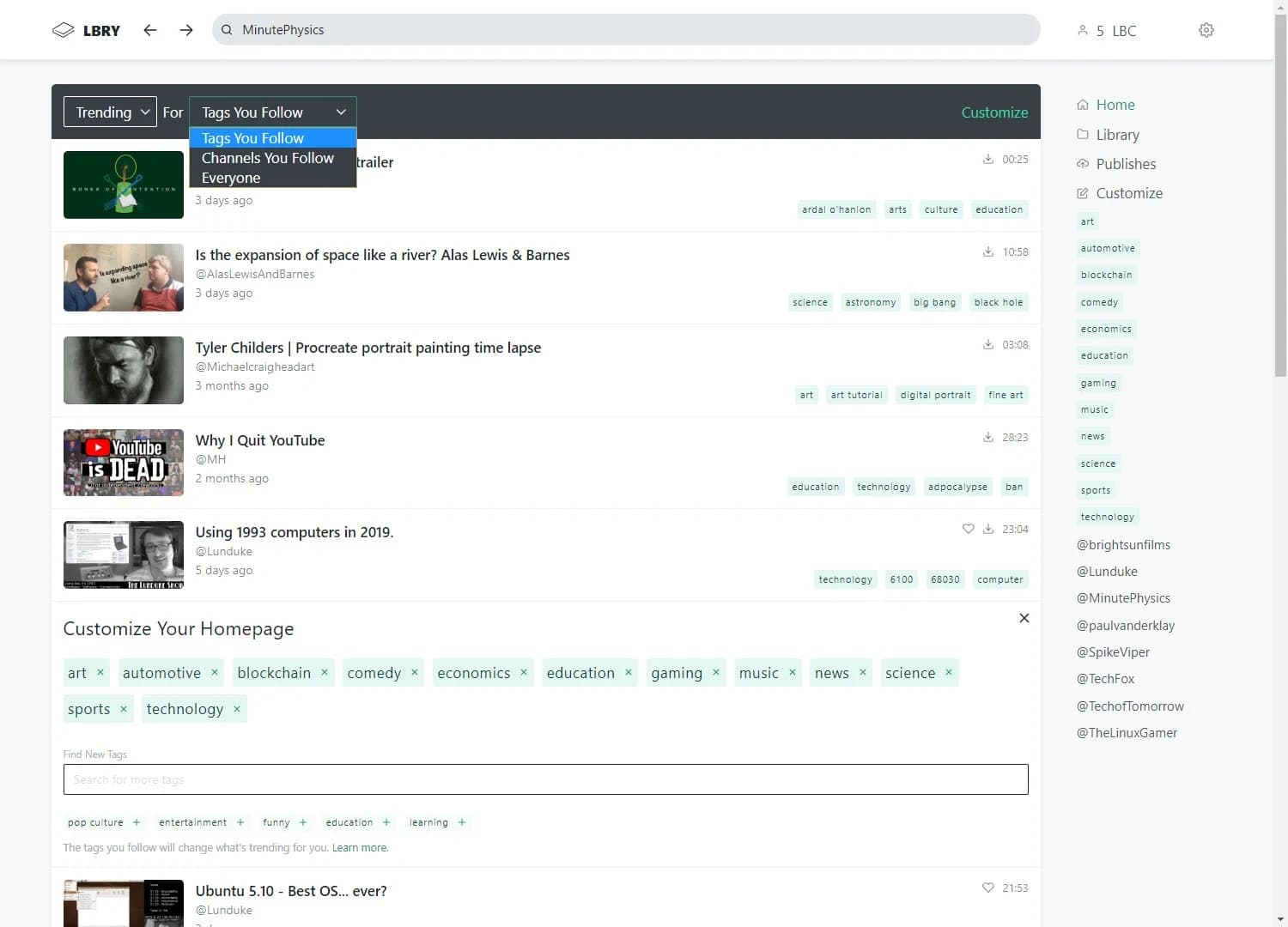Open the Tyler Childers portrait thumbnail
The width and height of the screenshot is (1288, 927).
(124, 370)
